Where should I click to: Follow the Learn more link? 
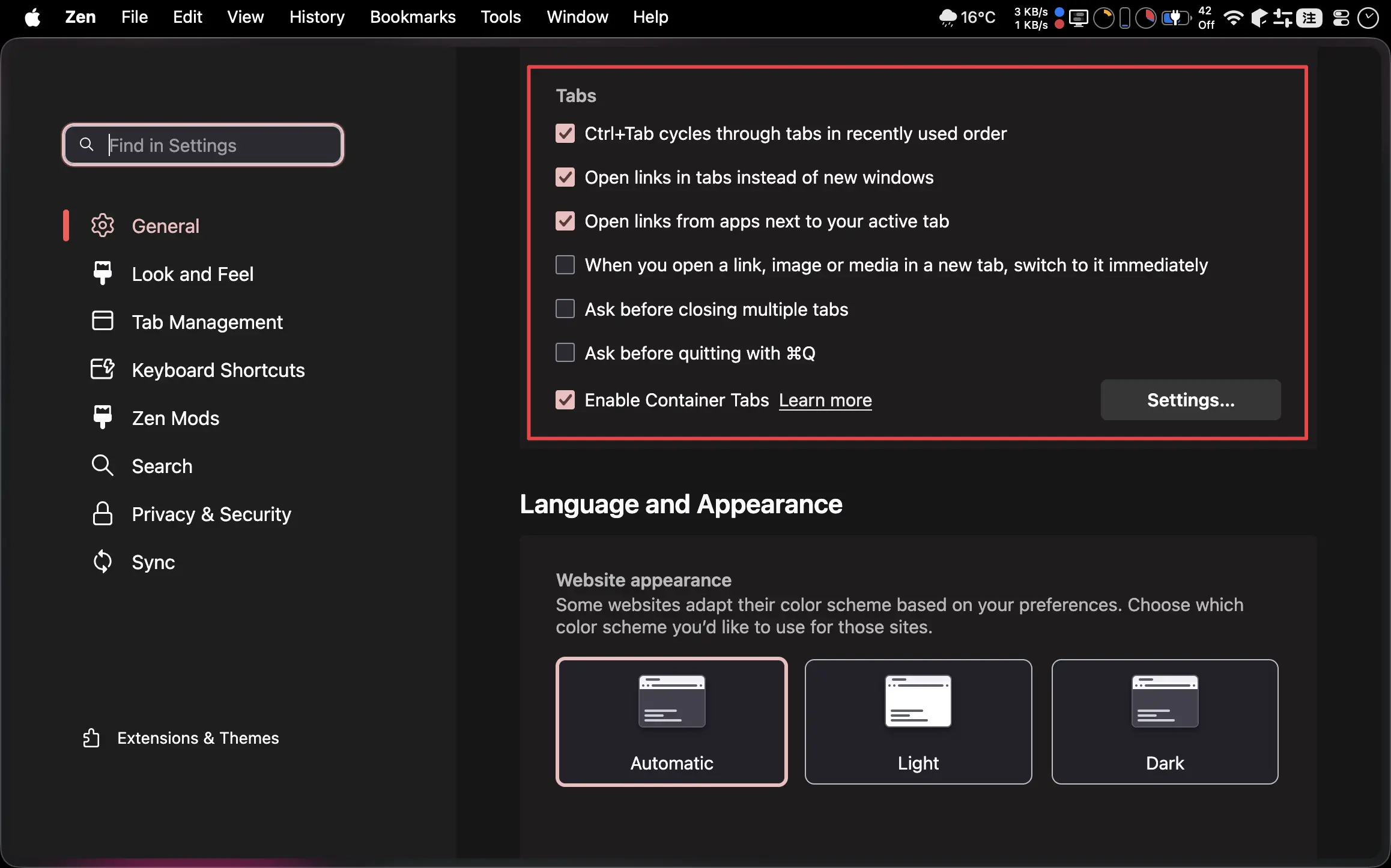coord(825,400)
